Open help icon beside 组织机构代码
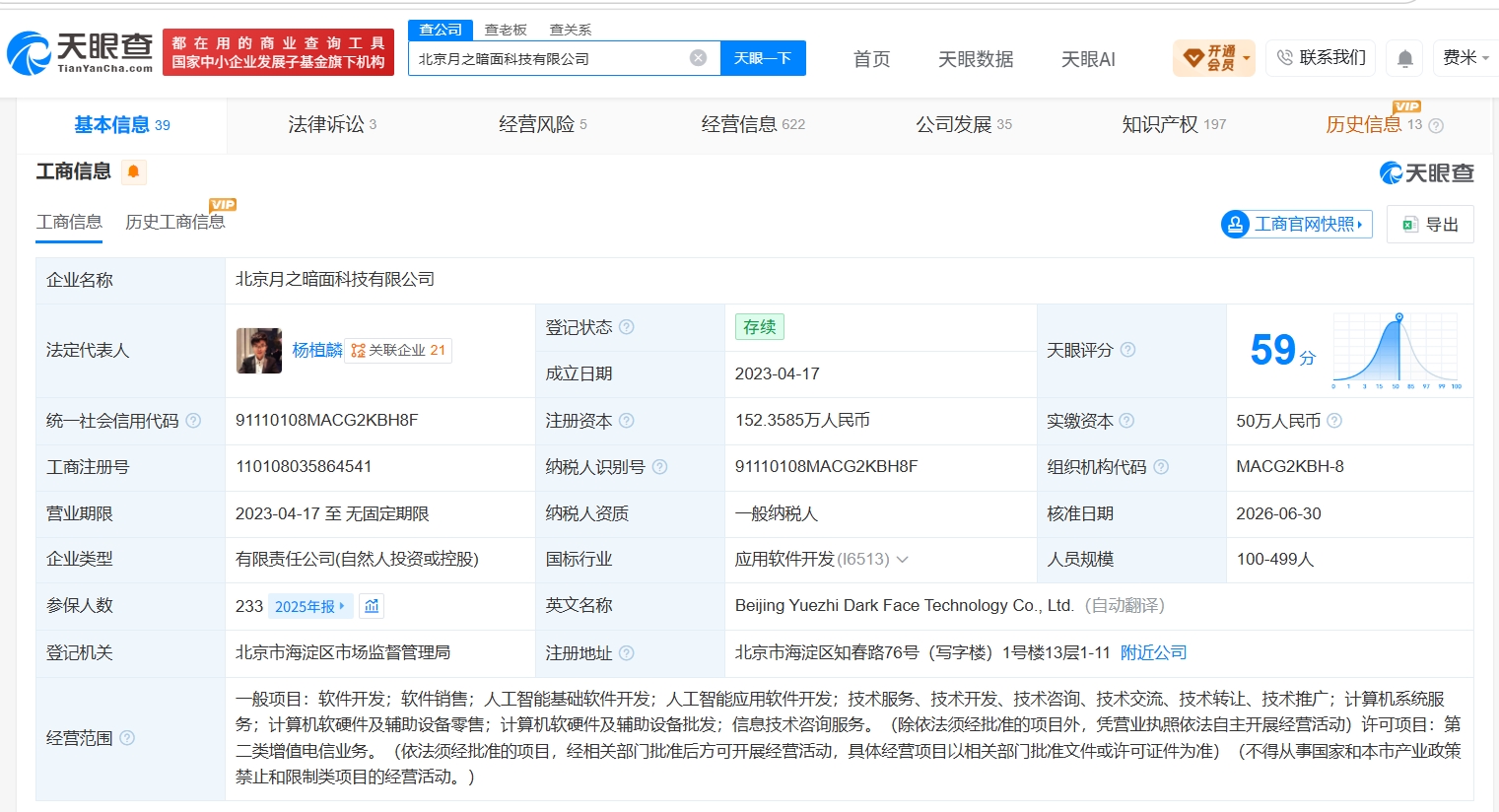This screenshot has height=812, width=1499. coord(1161,467)
